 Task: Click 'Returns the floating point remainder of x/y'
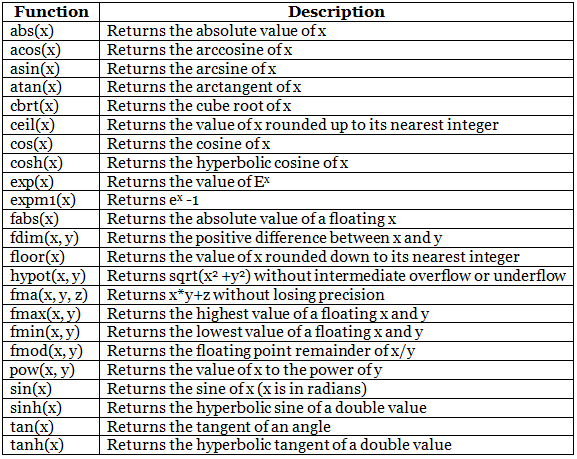tap(261, 351)
